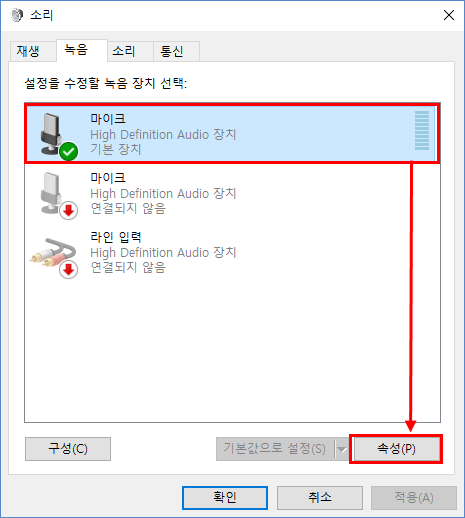Click the disconnected 마이크 device icon

tap(55, 194)
